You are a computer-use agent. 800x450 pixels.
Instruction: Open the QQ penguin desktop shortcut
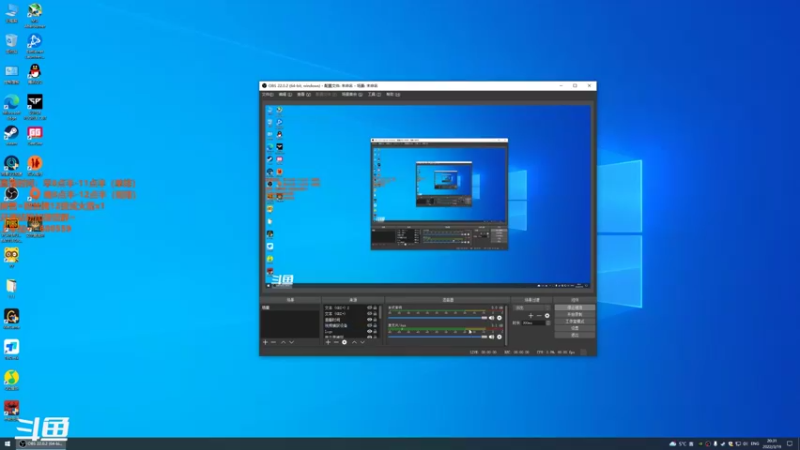[35, 71]
